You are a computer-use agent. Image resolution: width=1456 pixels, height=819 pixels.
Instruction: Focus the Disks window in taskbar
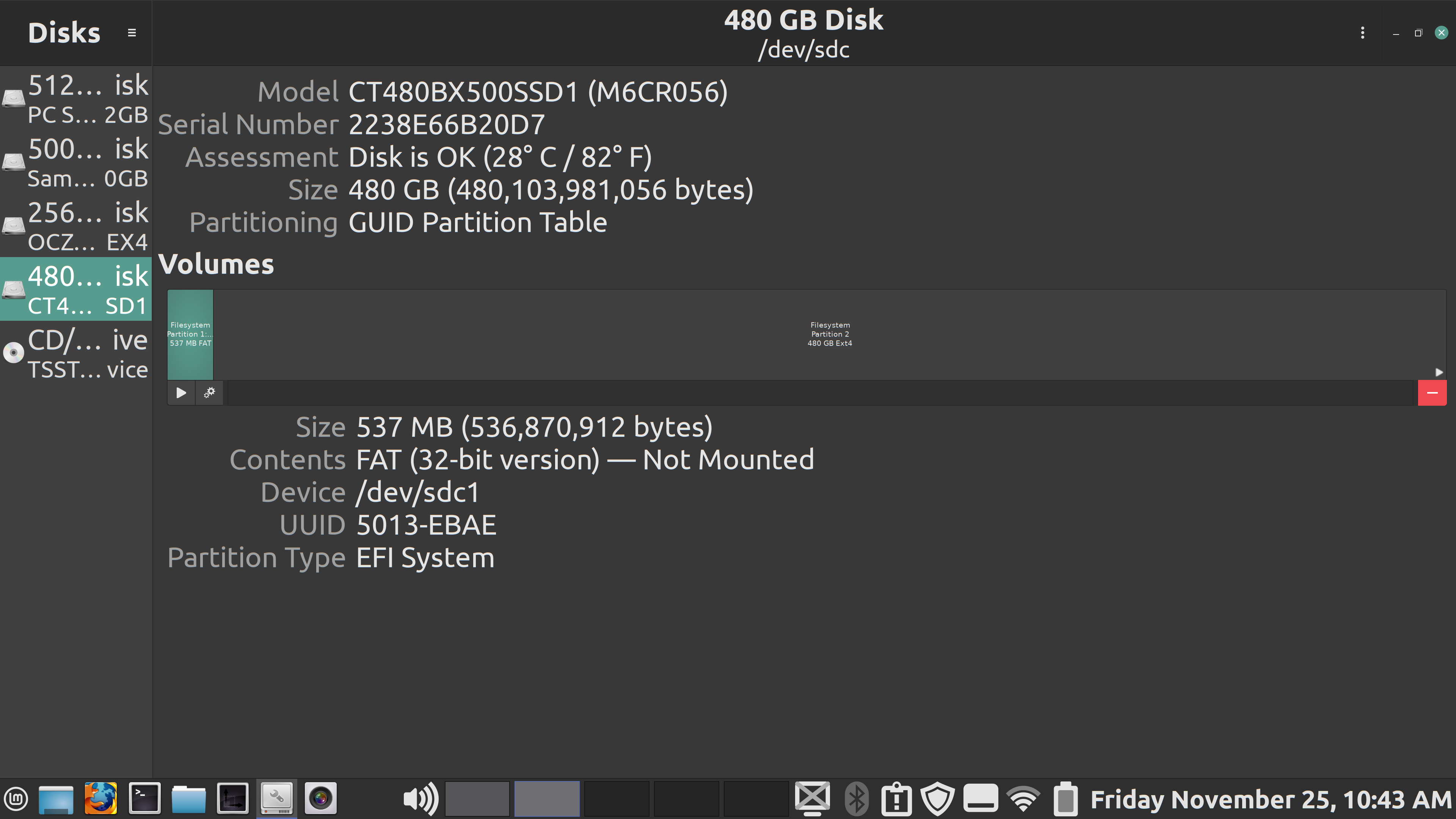point(276,799)
